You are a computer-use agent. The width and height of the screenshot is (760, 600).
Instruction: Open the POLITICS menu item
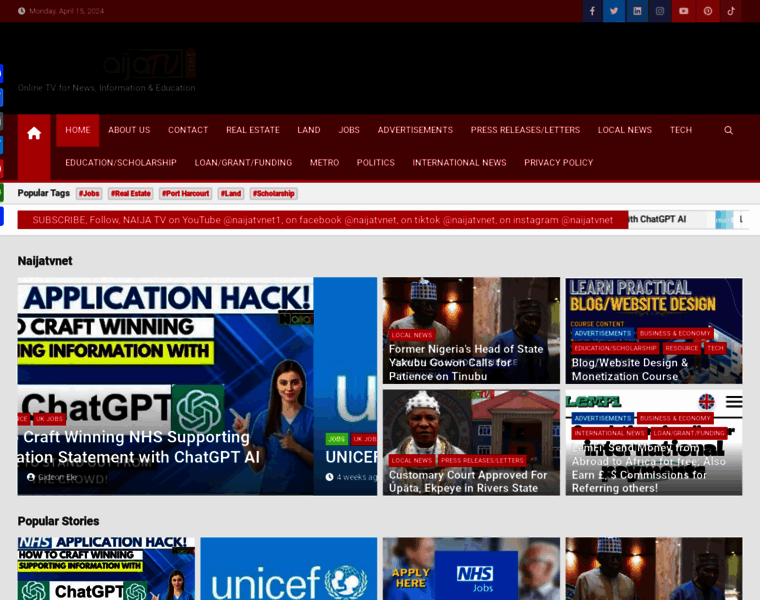(376, 162)
